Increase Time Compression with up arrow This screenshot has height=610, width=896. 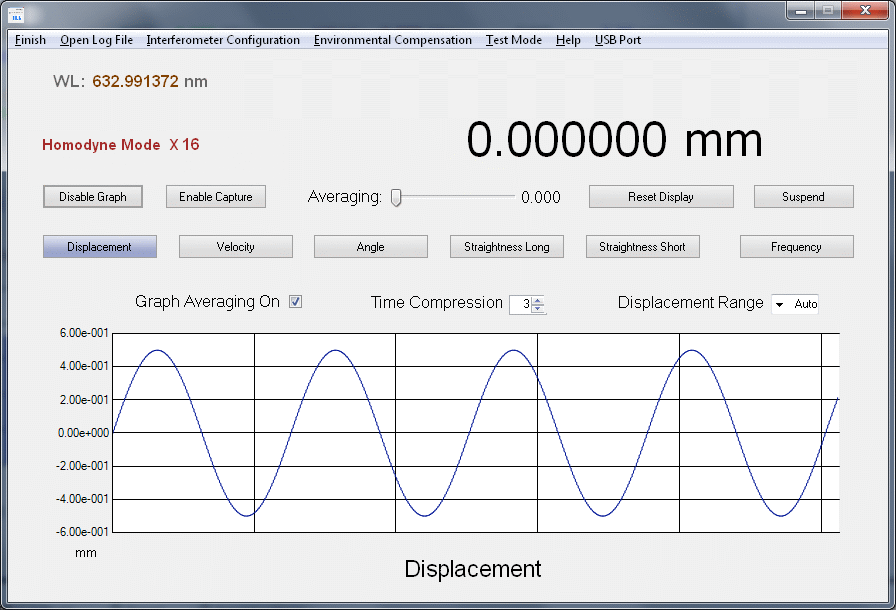(538, 300)
